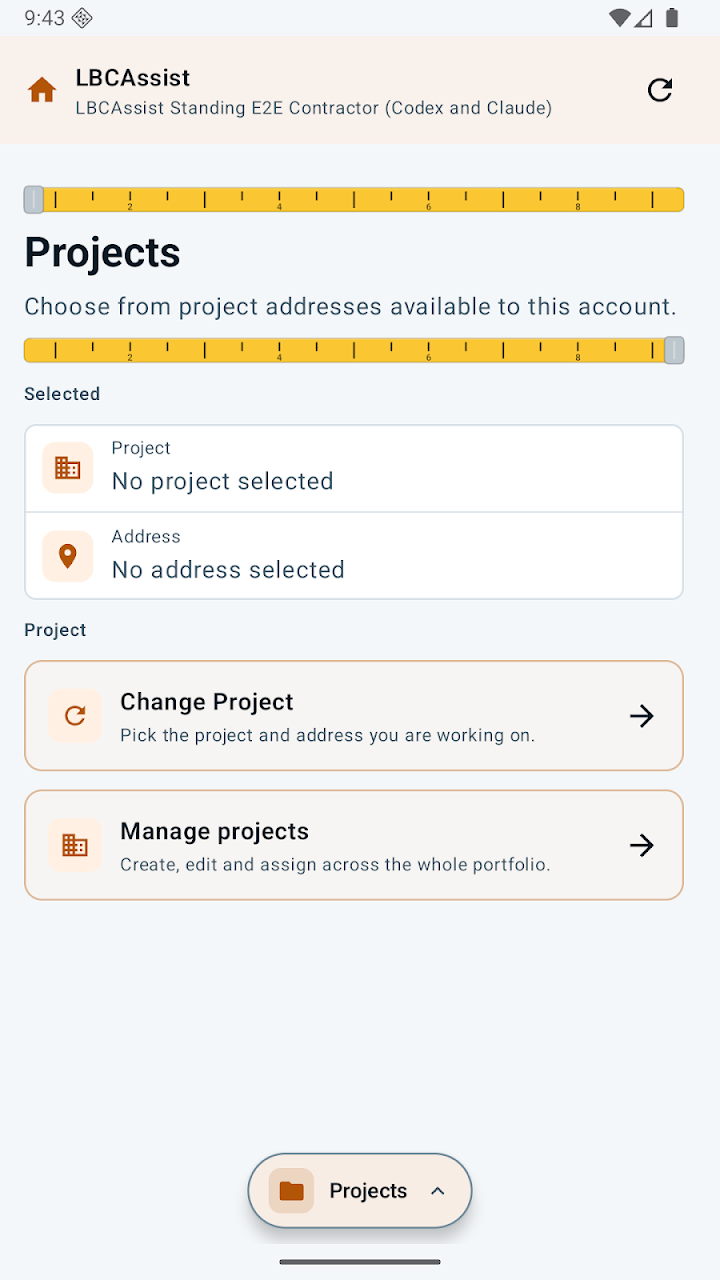
Task: Tap the refresh icon on Change Project card
Action: point(75,716)
